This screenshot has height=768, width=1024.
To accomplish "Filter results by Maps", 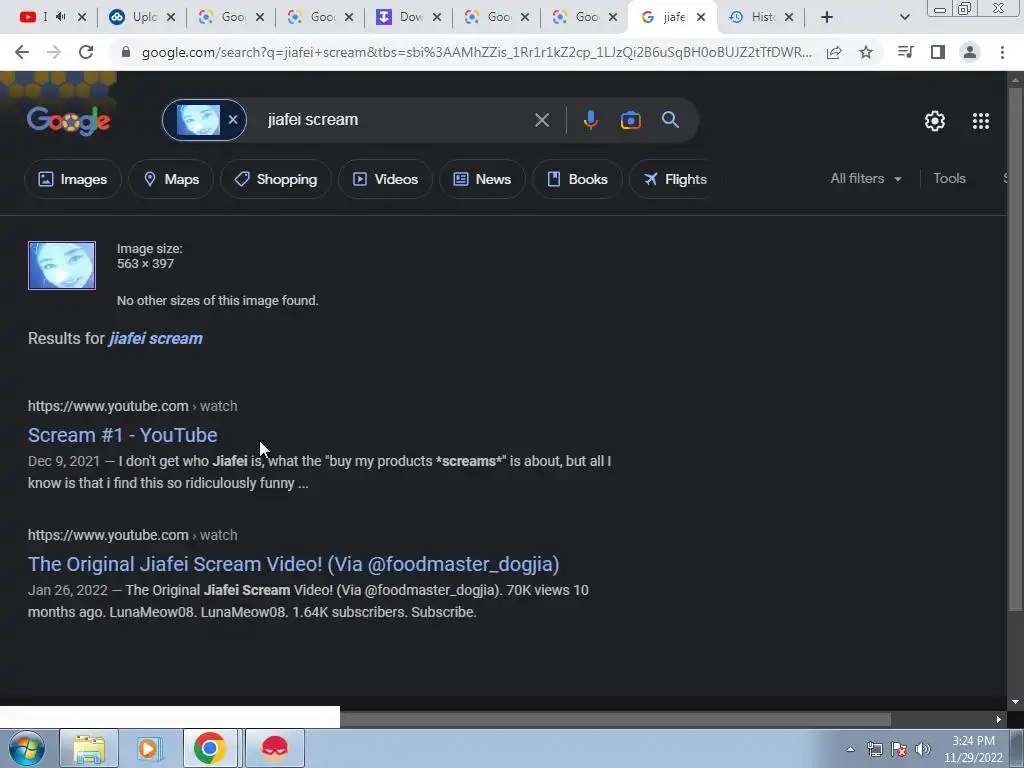I will pyautogui.click(x=171, y=179).
